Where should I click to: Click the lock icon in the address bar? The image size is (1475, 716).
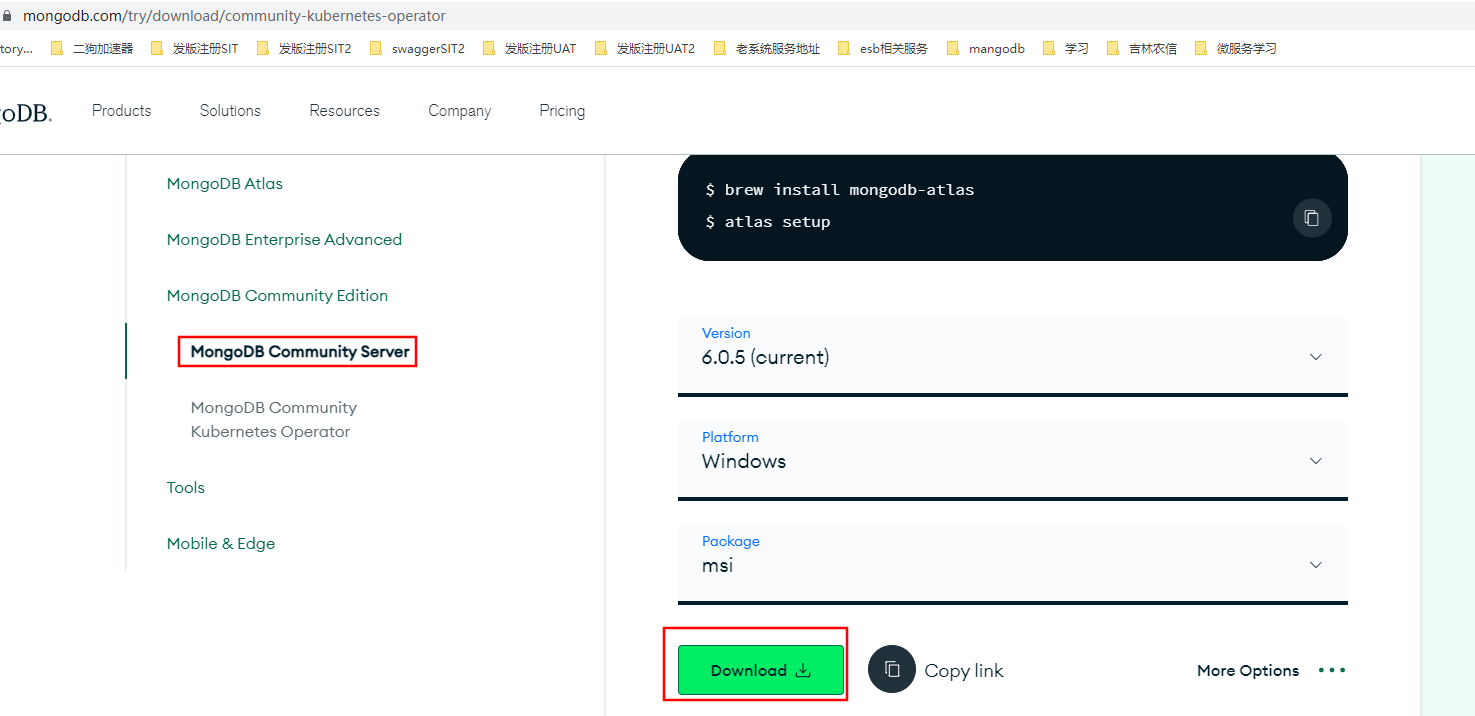pos(7,16)
